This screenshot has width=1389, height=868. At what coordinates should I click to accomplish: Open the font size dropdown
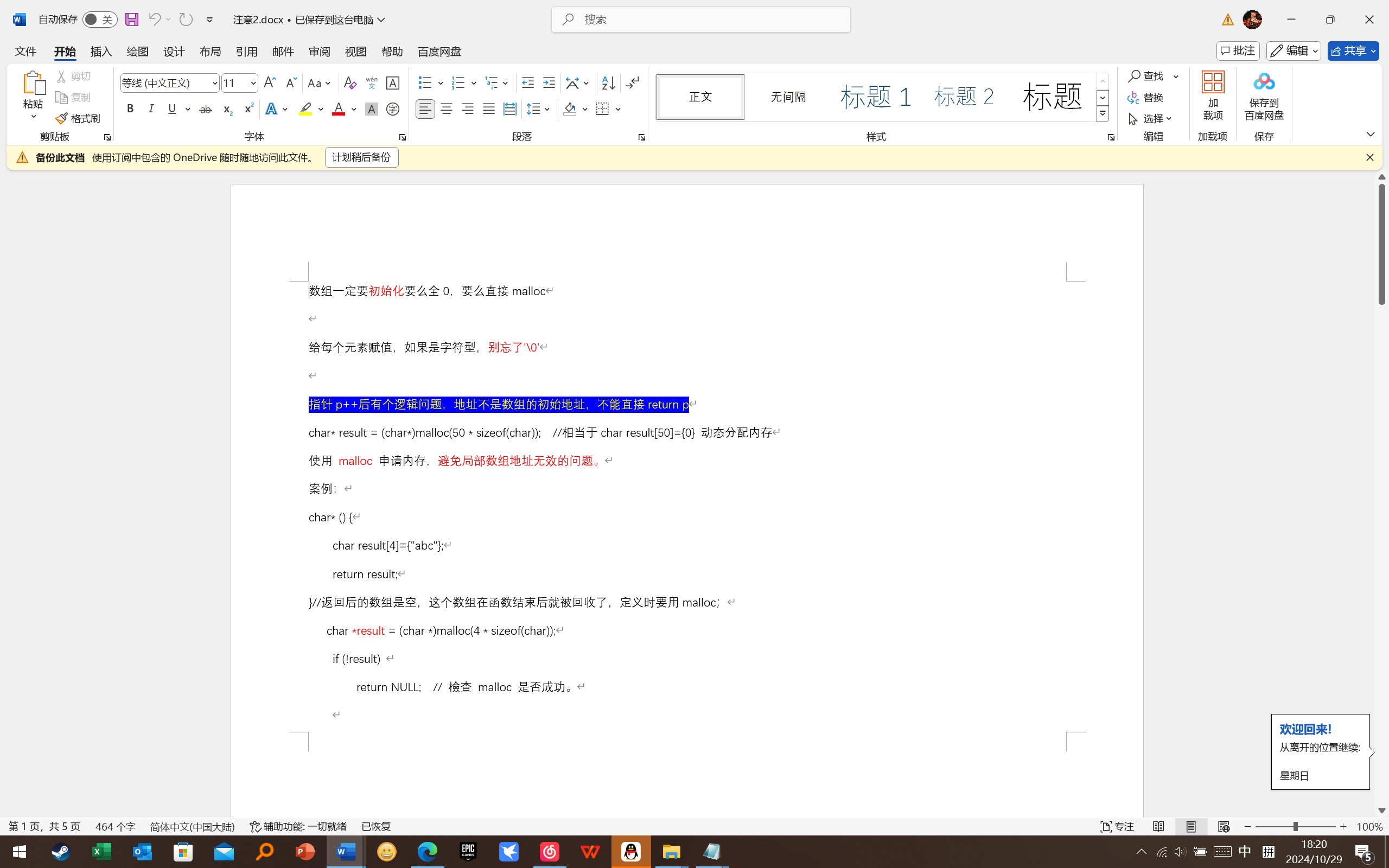tap(252, 82)
